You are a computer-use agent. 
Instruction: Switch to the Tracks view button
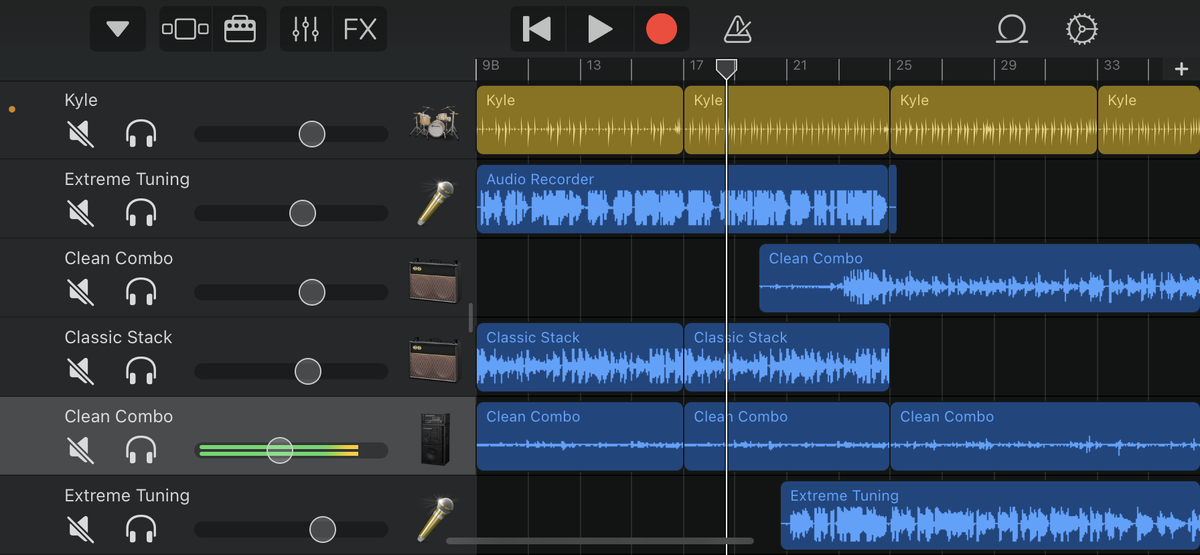pyautogui.click(x=185, y=29)
